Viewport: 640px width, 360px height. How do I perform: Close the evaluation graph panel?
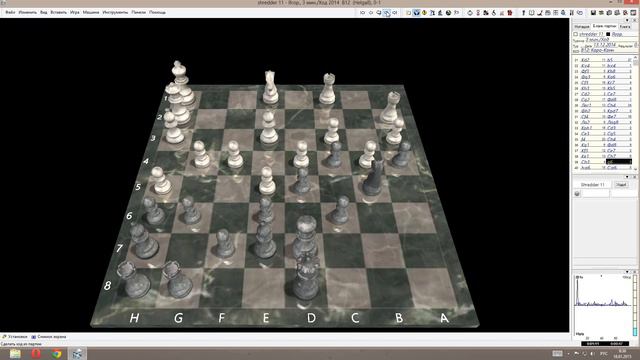pyautogui.click(x=635, y=271)
